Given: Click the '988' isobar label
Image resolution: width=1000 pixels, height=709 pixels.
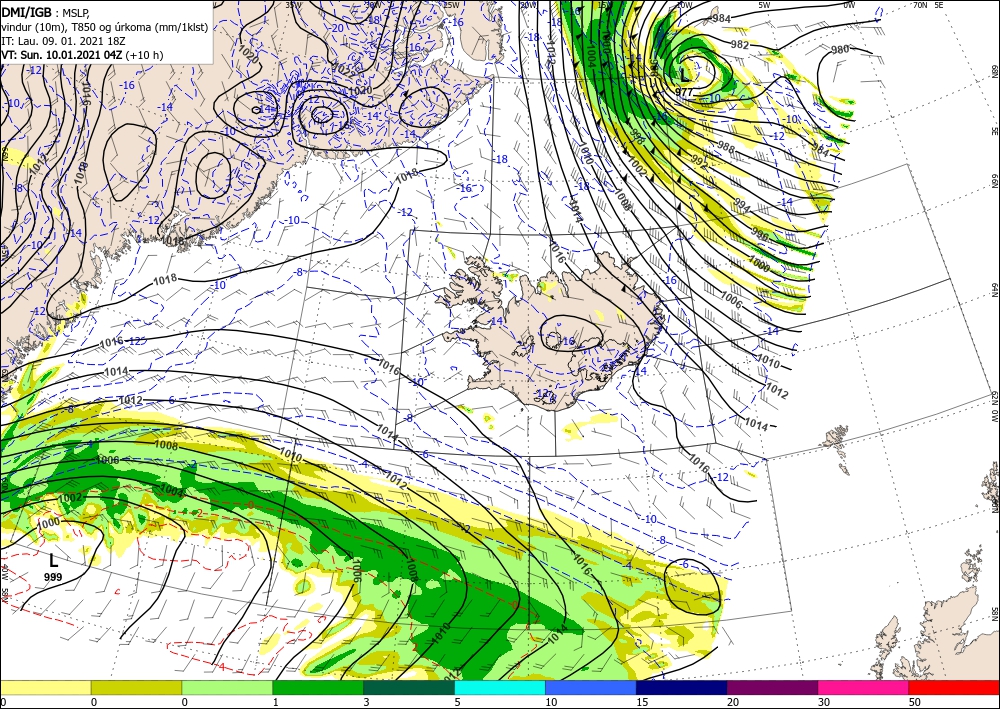Looking at the screenshot, I should (x=726, y=148).
